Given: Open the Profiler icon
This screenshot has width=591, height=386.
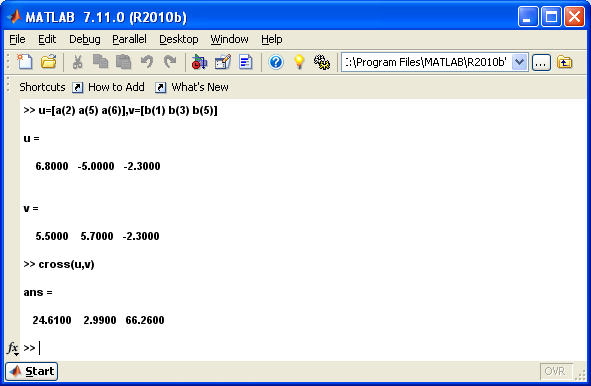Looking at the screenshot, I should click(x=246, y=62).
